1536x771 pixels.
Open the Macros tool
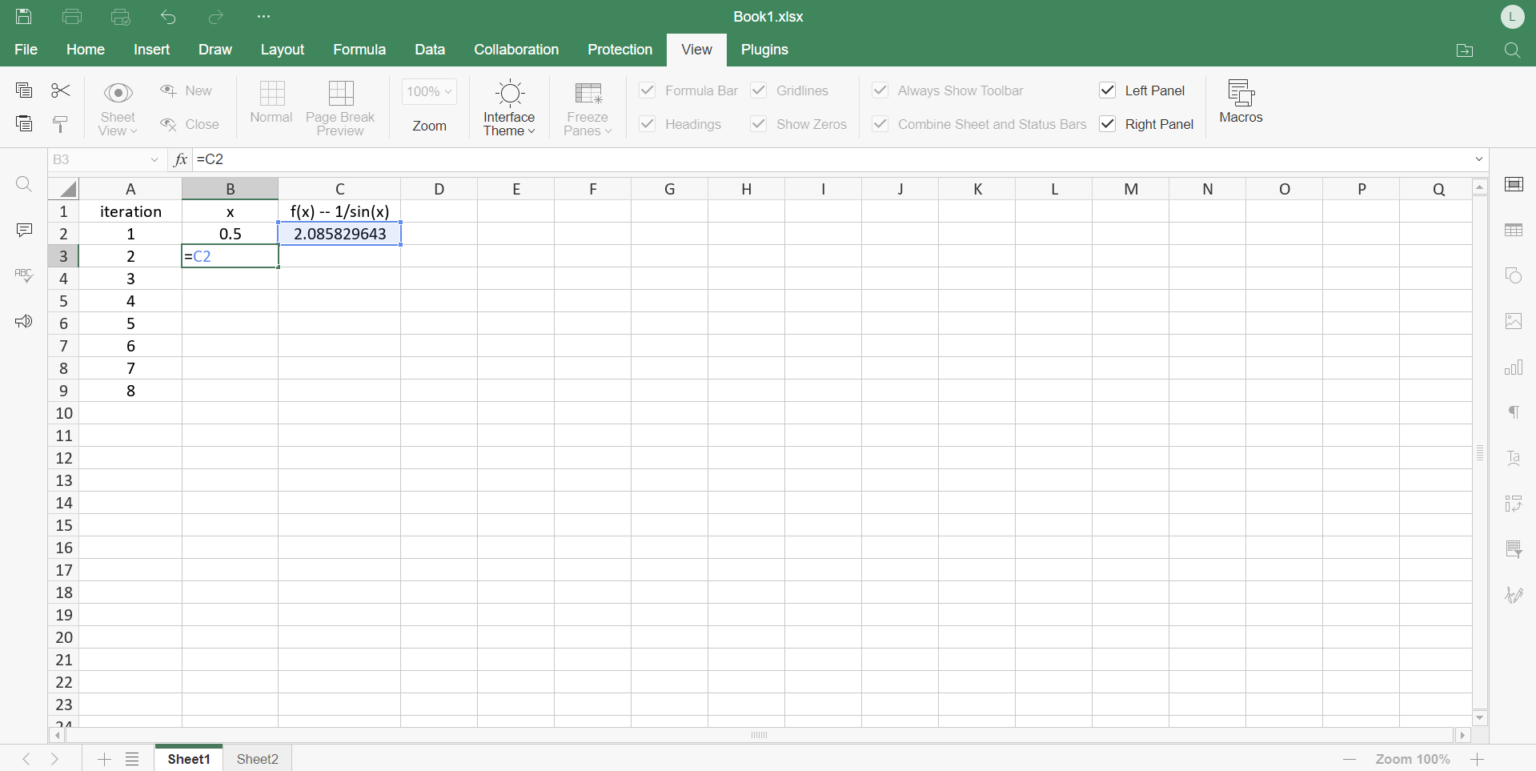coord(1240,102)
